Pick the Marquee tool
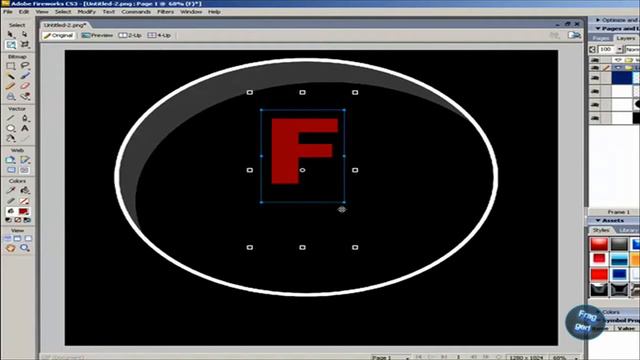640x360 pixels. click(11, 65)
